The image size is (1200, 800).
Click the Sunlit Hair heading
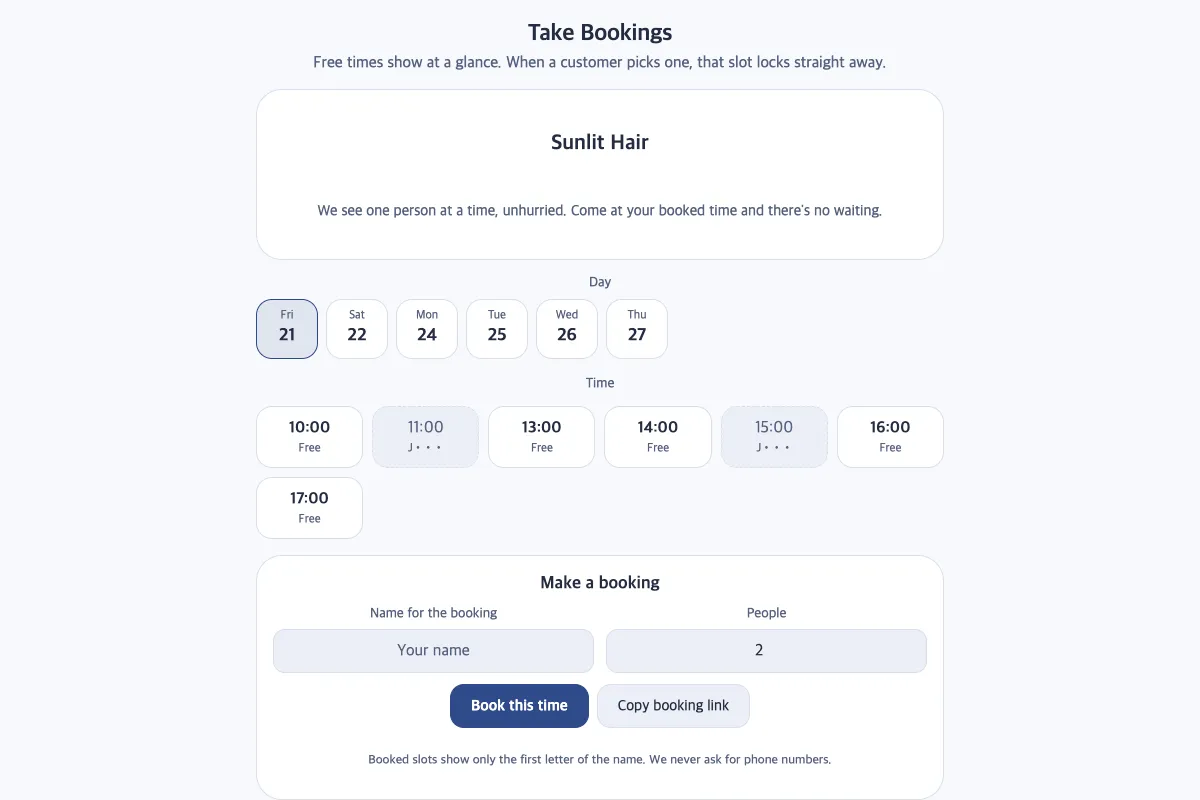pyautogui.click(x=600, y=142)
